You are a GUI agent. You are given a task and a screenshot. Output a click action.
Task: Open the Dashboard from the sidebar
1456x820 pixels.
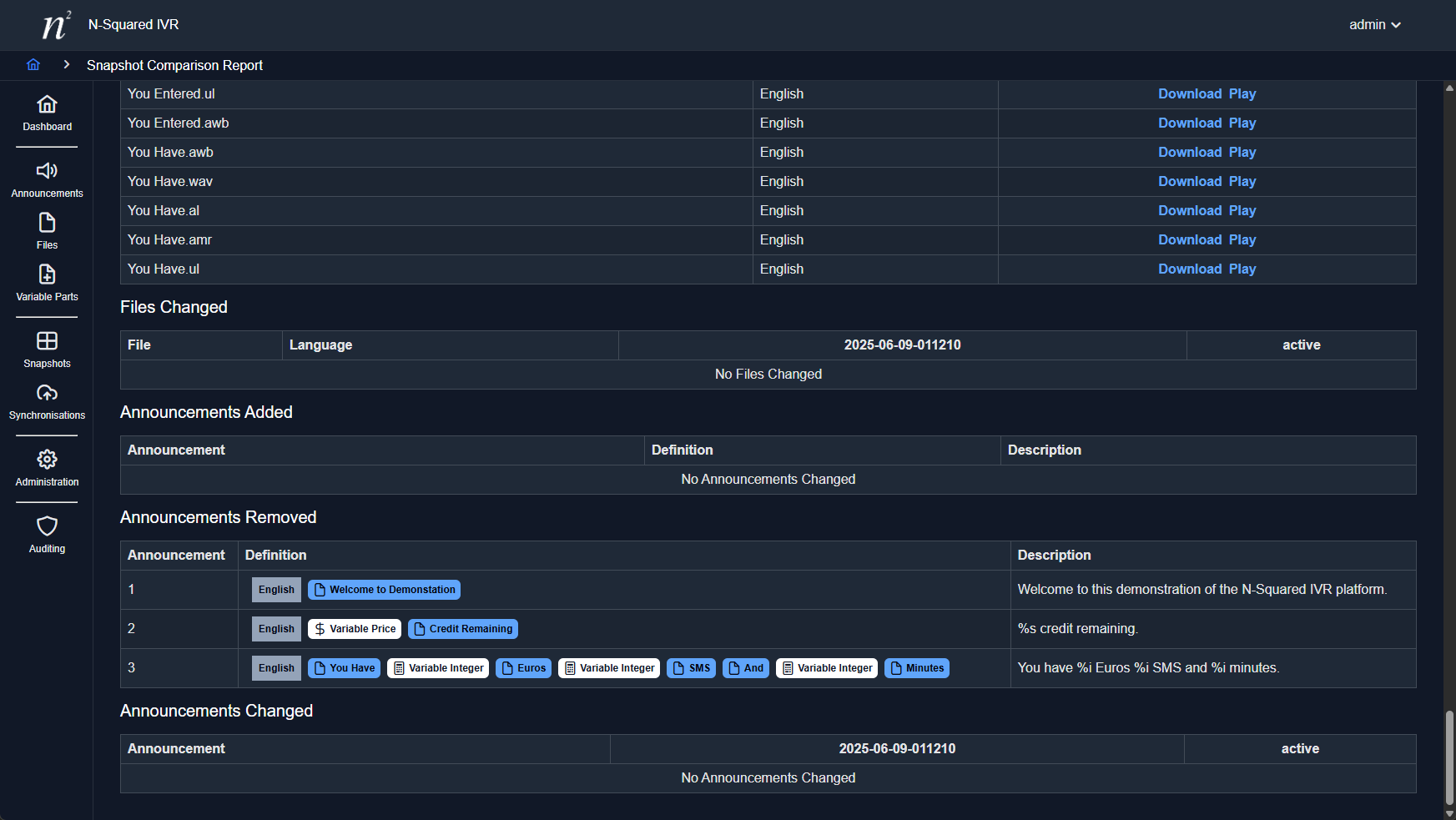[x=47, y=113]
